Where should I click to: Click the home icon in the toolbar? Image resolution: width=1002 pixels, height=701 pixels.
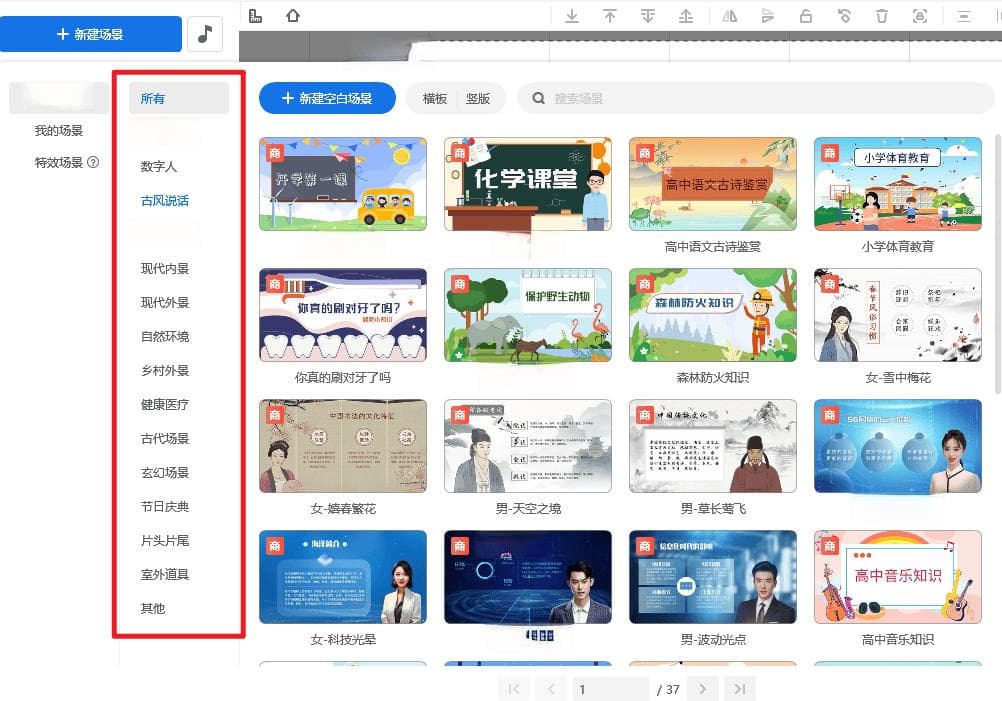(x=293, y=15)
